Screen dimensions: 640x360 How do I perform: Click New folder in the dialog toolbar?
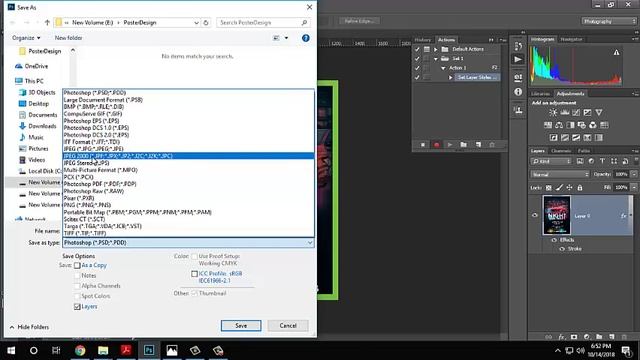(x=69, y=38)
